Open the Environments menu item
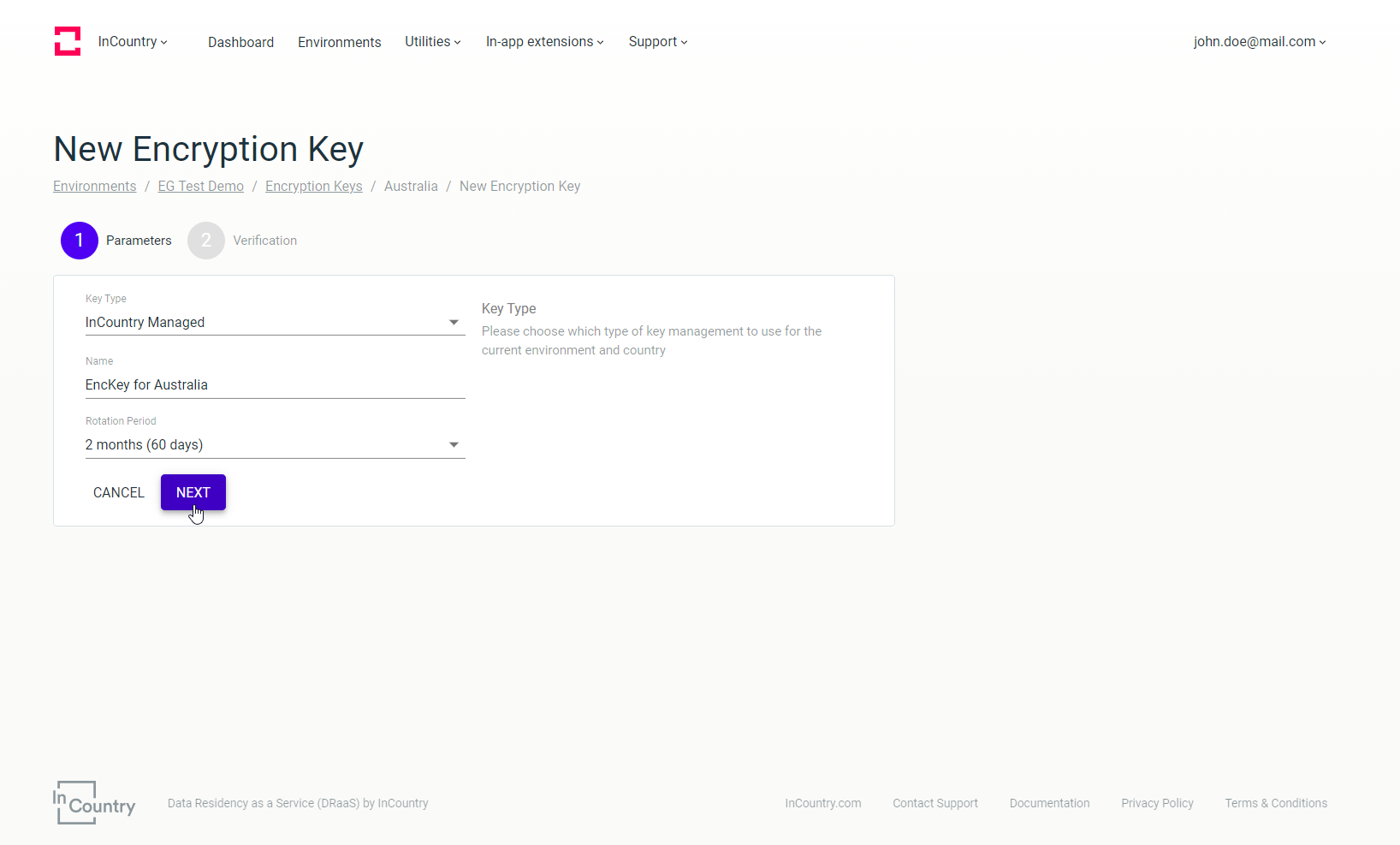This screenshot has height=845, width=1400. tap(339, 42)
